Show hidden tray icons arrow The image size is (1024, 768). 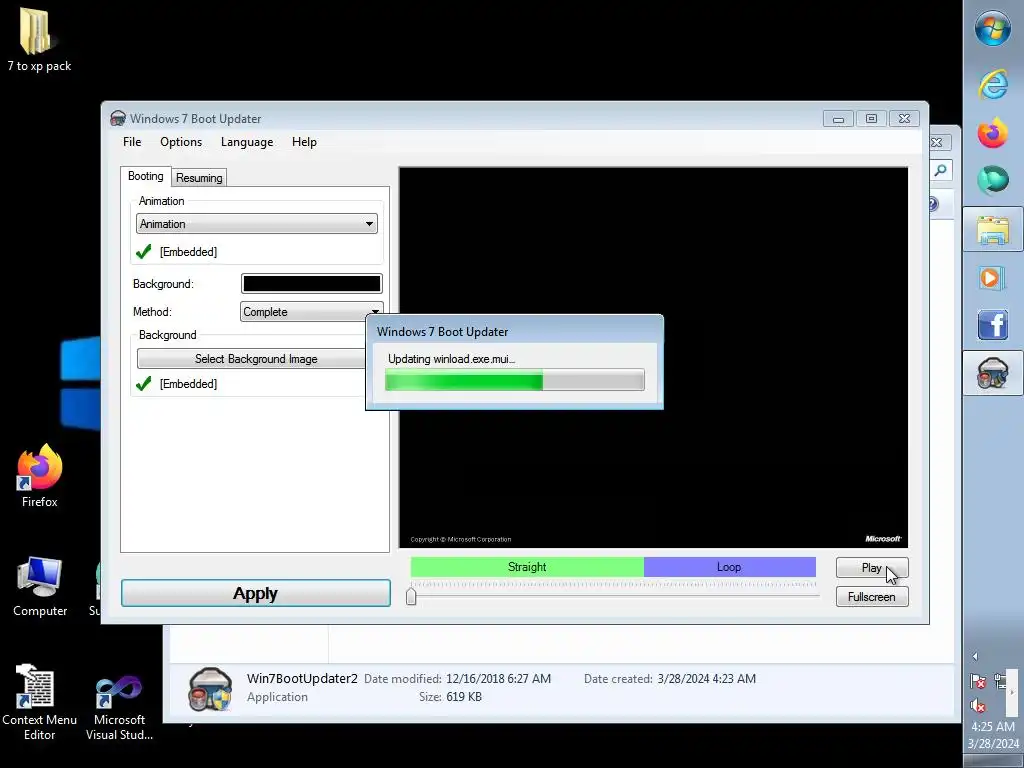click(975, 656)
